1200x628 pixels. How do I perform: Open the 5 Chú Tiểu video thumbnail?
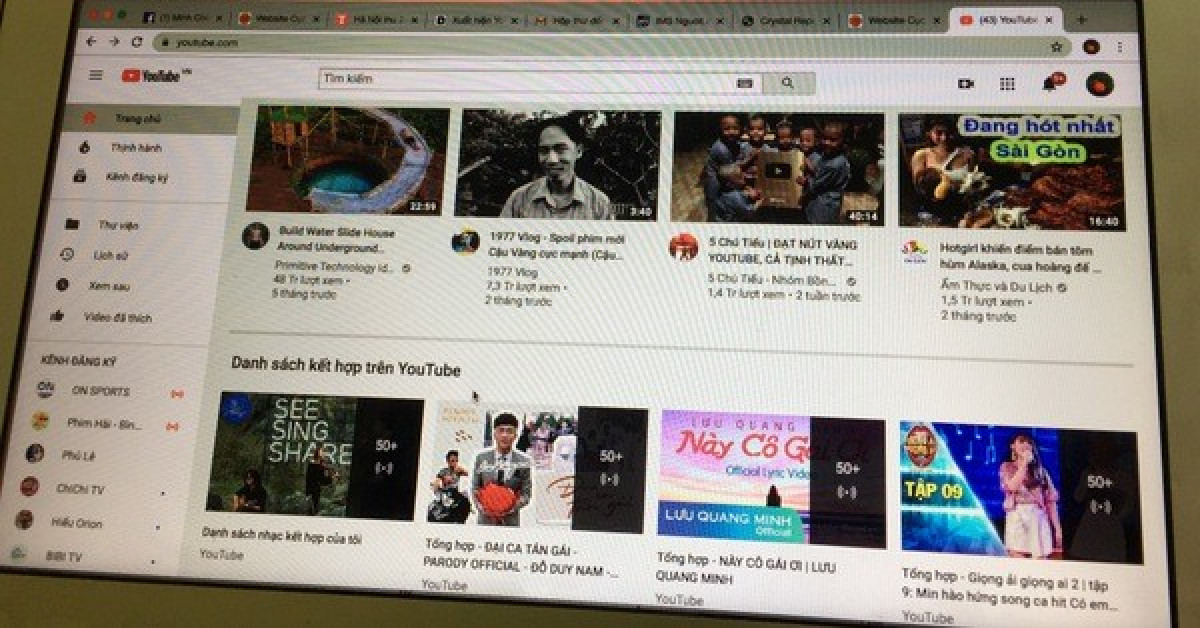(777, 168)
